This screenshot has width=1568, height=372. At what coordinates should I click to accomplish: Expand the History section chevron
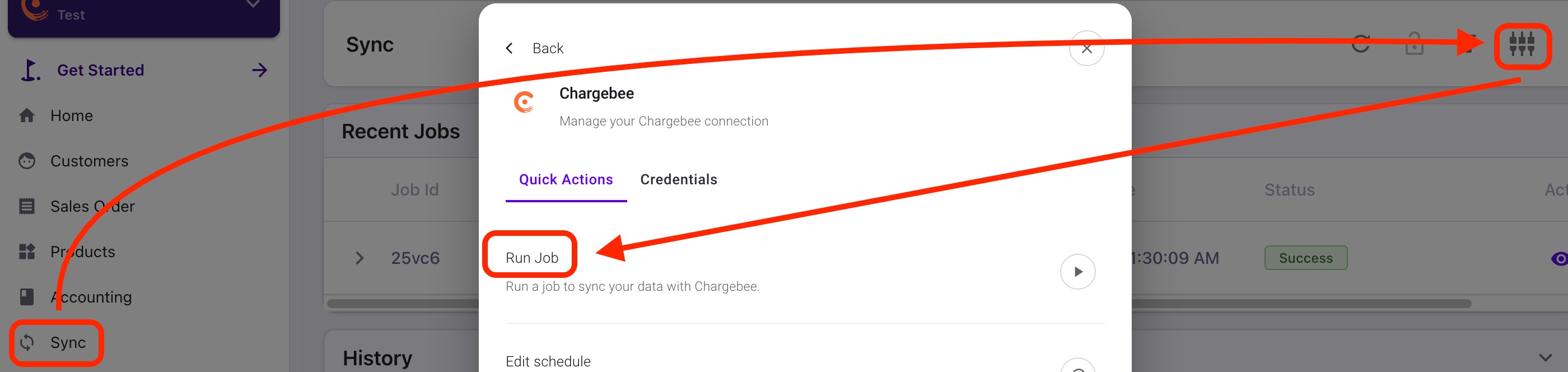1545,358
